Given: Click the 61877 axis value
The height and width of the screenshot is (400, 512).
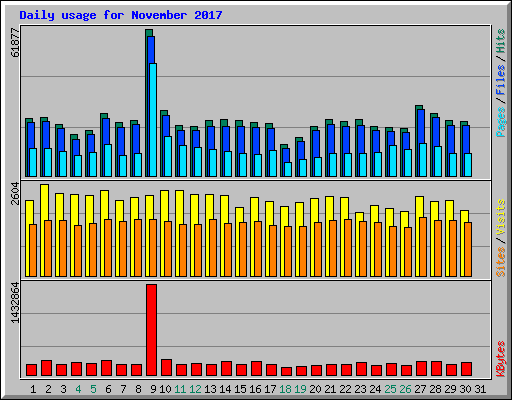Looking at the screenshot, I should pyautogui.click(x=15, y=43).
